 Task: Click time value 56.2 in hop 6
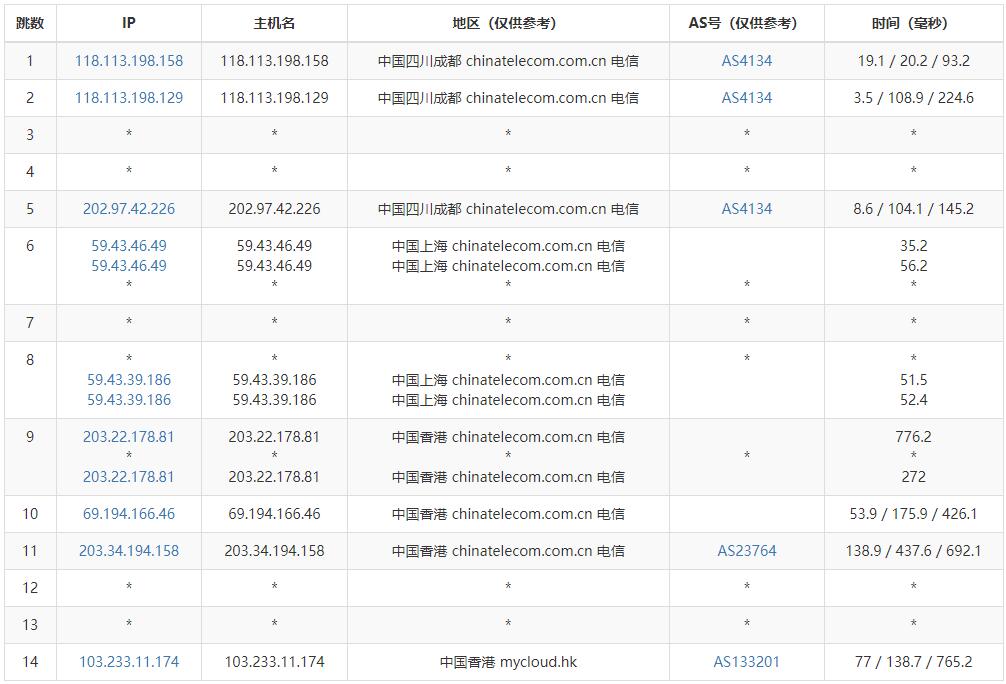(914, 266)
